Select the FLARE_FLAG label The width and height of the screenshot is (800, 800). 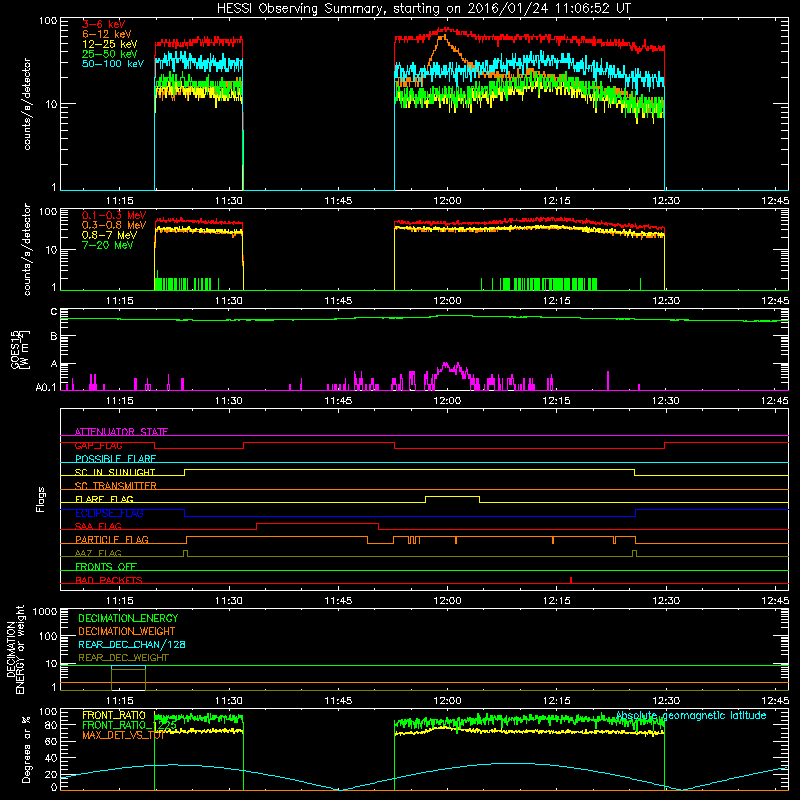(x=104, y=499)
